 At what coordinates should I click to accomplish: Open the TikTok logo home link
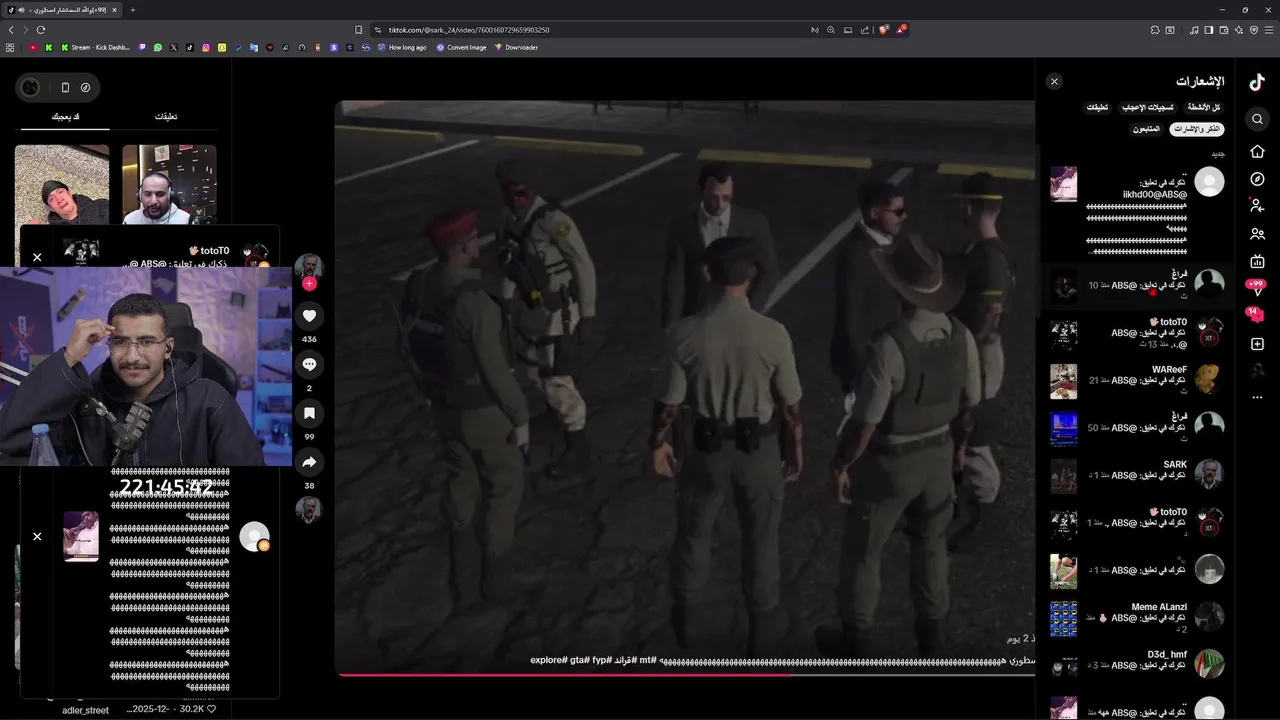coord(1257,83)
